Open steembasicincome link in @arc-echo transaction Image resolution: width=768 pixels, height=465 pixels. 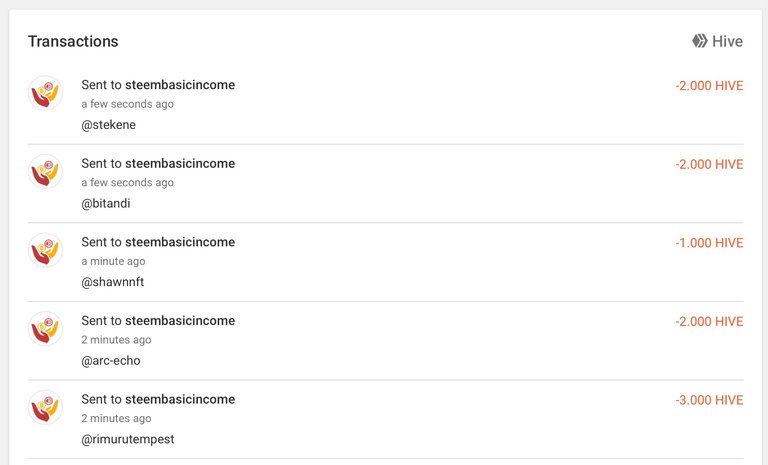[x=180, y=320]
